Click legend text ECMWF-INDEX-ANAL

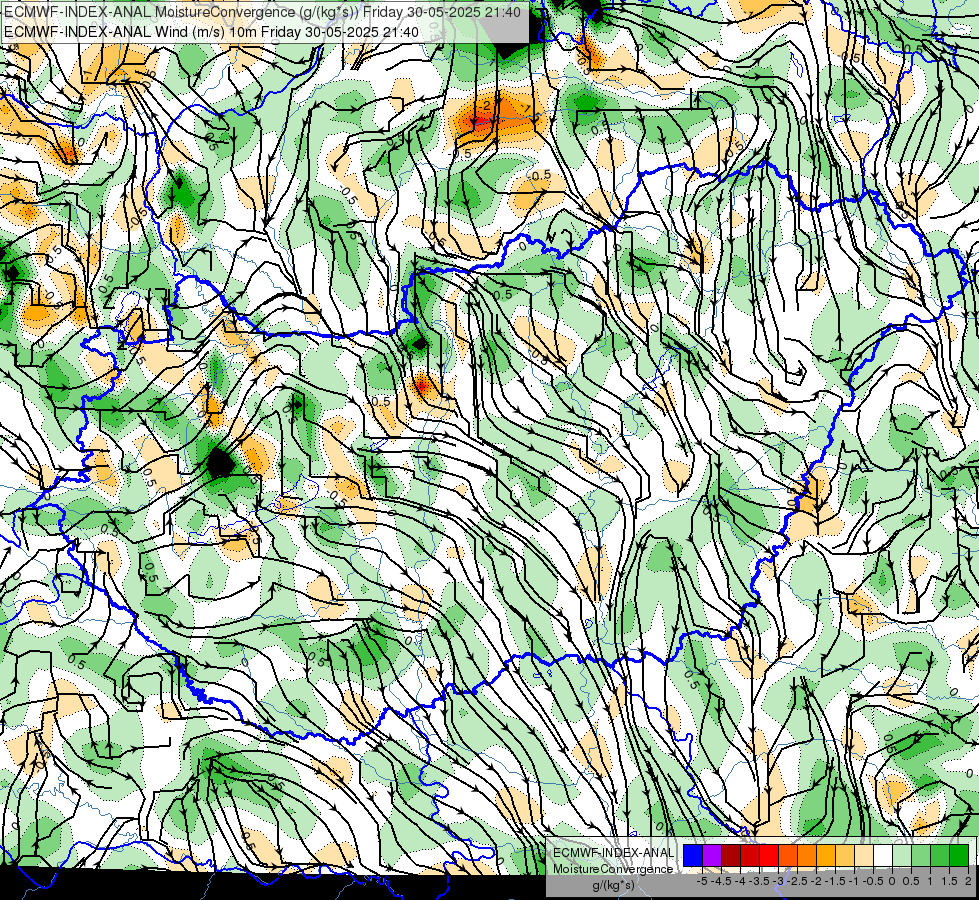pyautogui.click(x=614, y=853)
